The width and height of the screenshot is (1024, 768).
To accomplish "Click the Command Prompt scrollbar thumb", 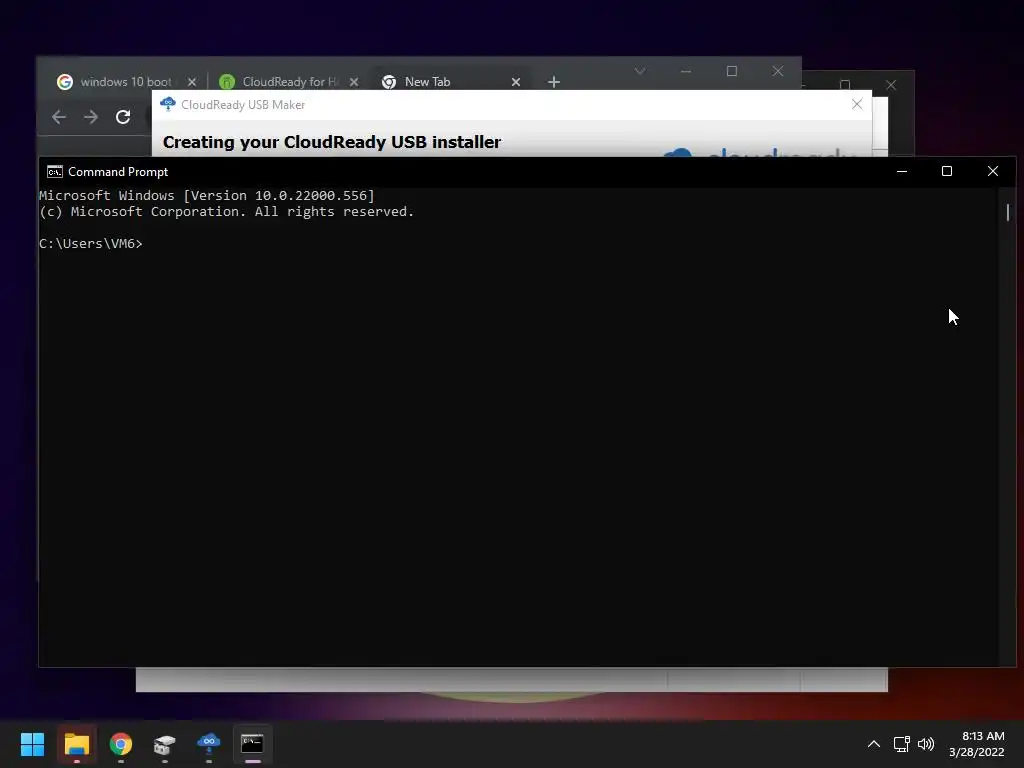I will (1008, 212).
